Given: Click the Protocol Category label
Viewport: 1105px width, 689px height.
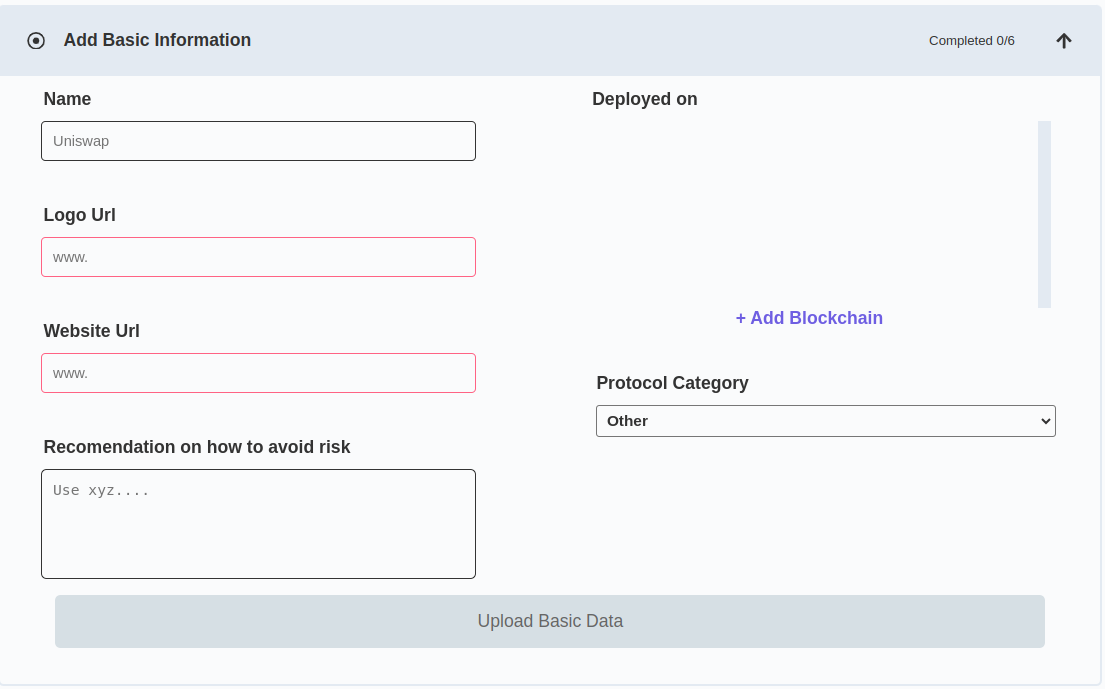Looking at the screenshot, I should coord(672,383).
